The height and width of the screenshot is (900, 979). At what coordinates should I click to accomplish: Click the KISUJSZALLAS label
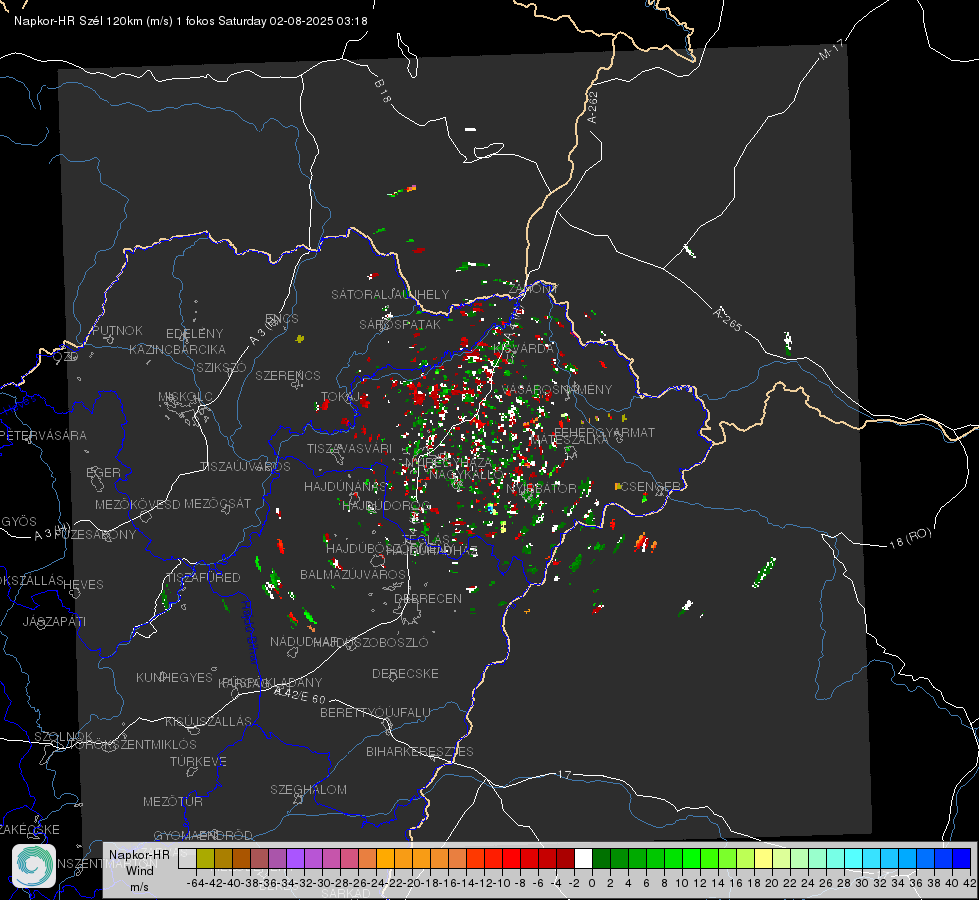click(x=208, y=721)
